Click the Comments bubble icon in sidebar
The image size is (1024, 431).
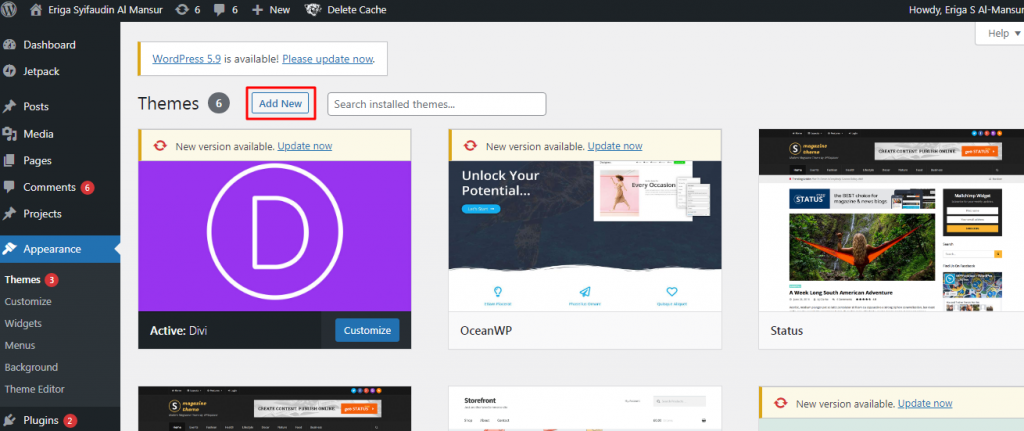10,187
